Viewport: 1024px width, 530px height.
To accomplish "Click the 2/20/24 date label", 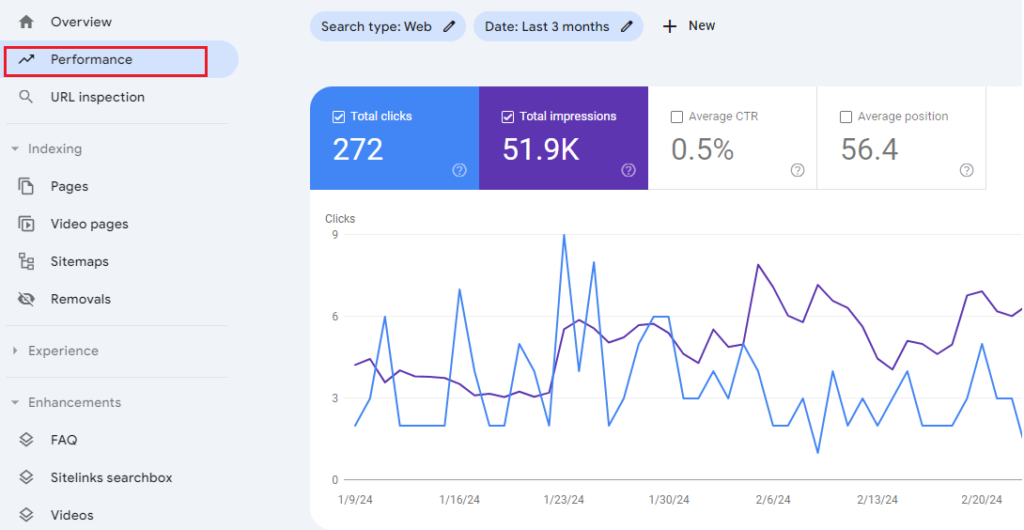I will coord(982,500).
